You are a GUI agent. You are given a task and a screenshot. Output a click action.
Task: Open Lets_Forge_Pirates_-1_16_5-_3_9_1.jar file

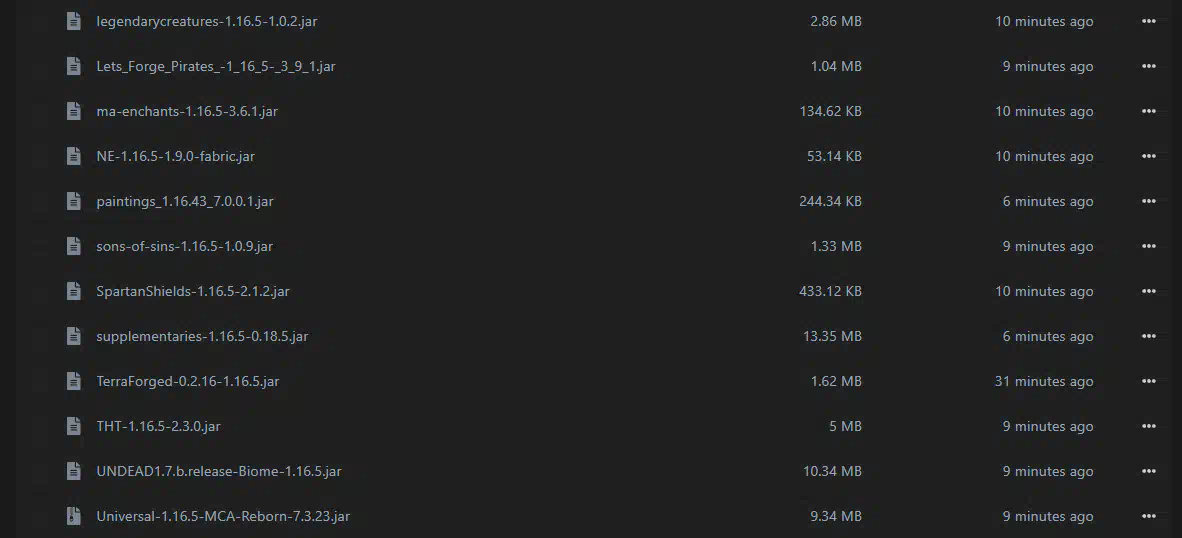[x=216, y=66]
